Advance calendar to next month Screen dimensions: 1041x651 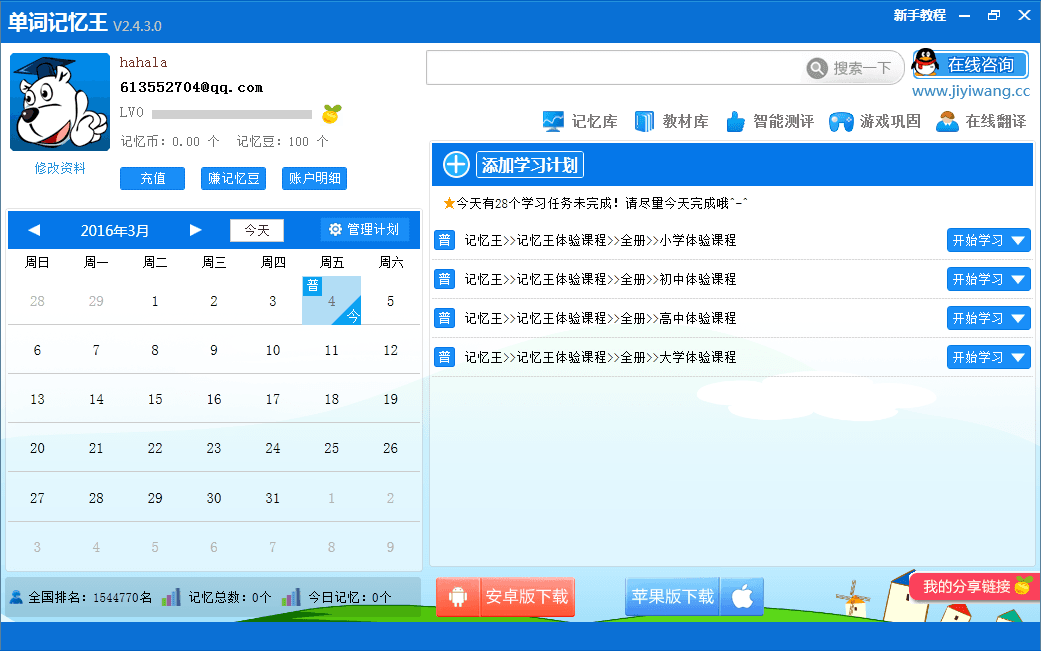coord(195,230)
